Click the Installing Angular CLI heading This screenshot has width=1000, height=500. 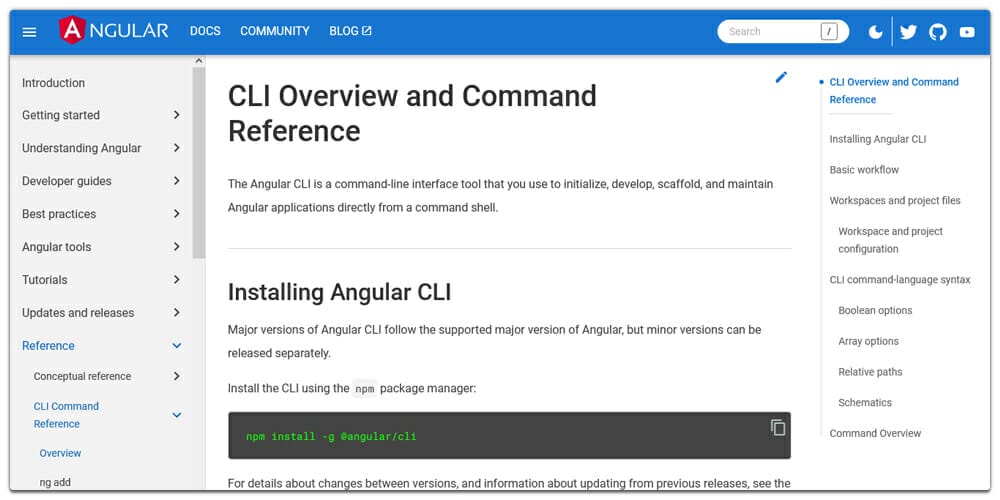pos(339,293)
